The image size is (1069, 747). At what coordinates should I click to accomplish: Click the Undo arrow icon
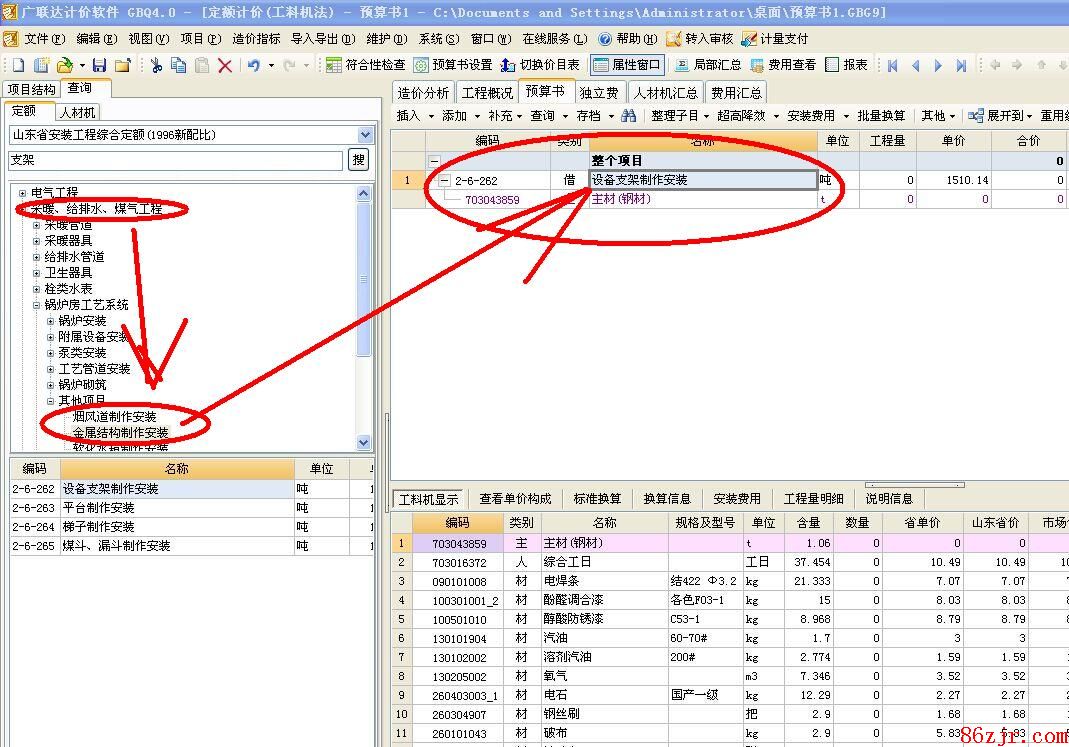pyautogui.click(x=253, y=65)
